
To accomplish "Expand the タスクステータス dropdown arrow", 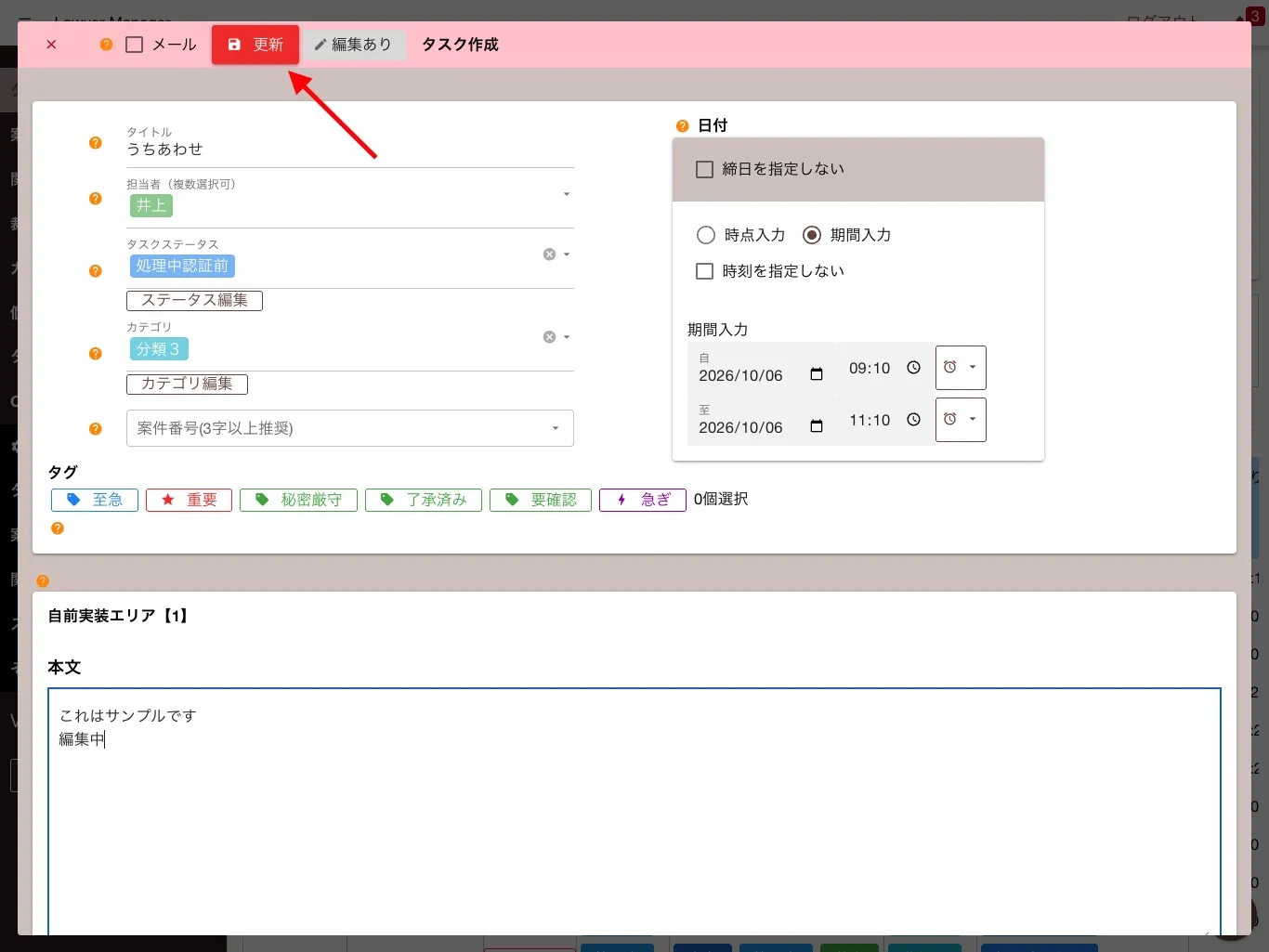I will click(x=567, y=254).
